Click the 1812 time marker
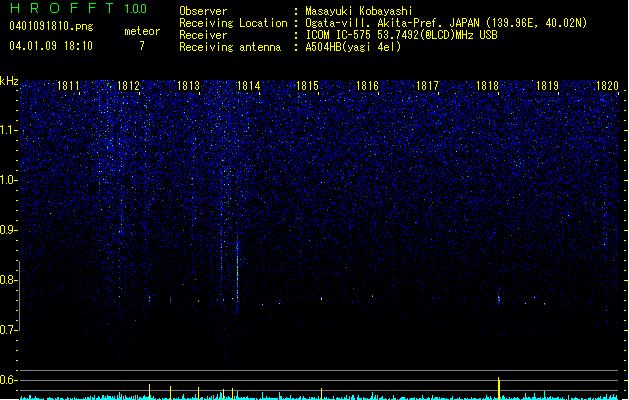Screen dimensions: 629x400 pos(128,86)
